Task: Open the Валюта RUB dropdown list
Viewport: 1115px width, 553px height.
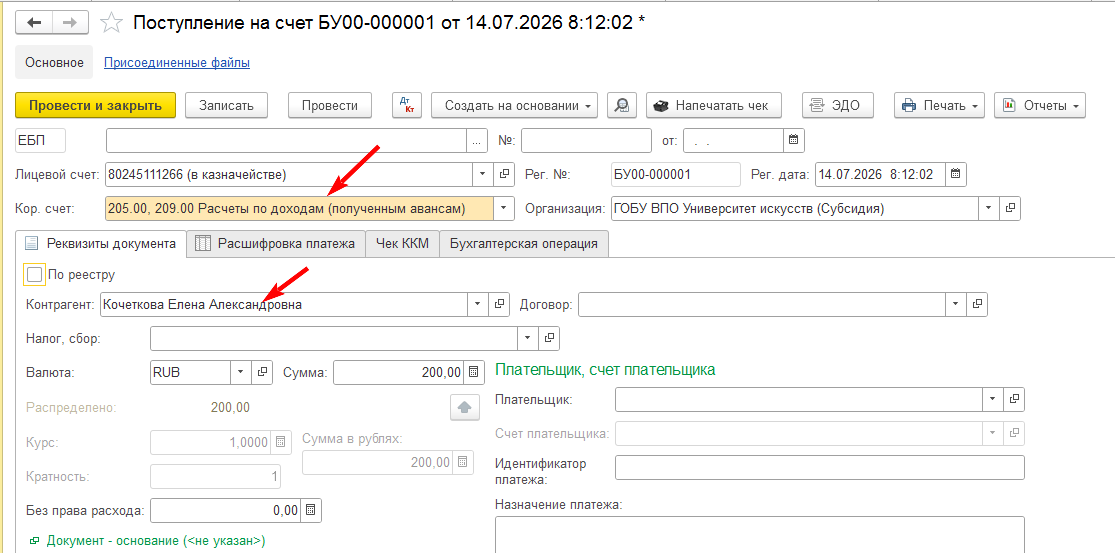Action: [x=240, y=372]
